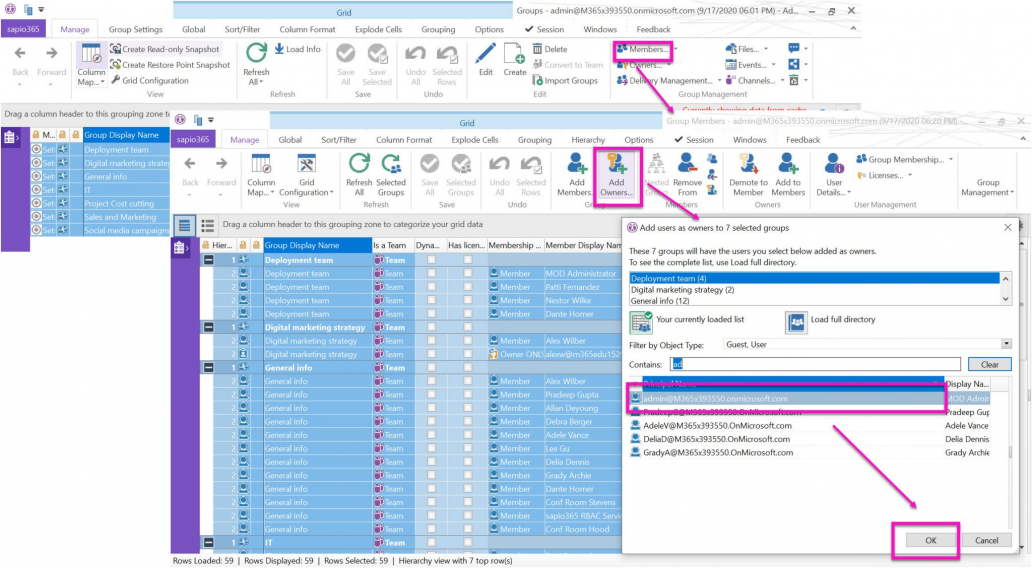Select GradyA@M365x393550.OnMicrosoft.com user row

click(810, 452)
